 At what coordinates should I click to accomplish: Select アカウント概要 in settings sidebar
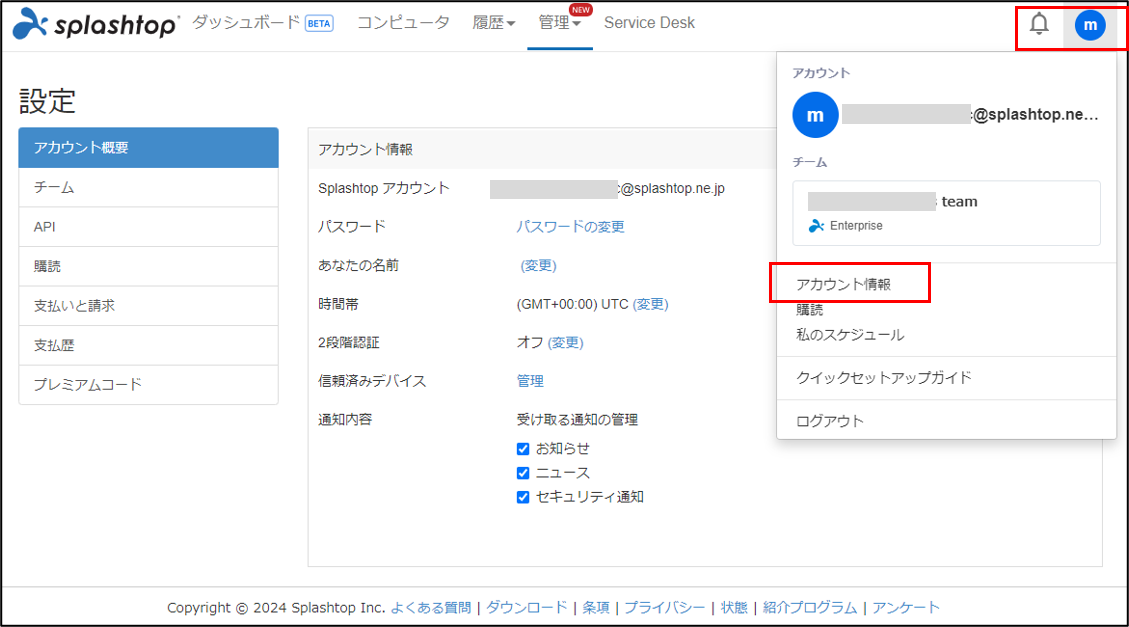click(148, 148)
